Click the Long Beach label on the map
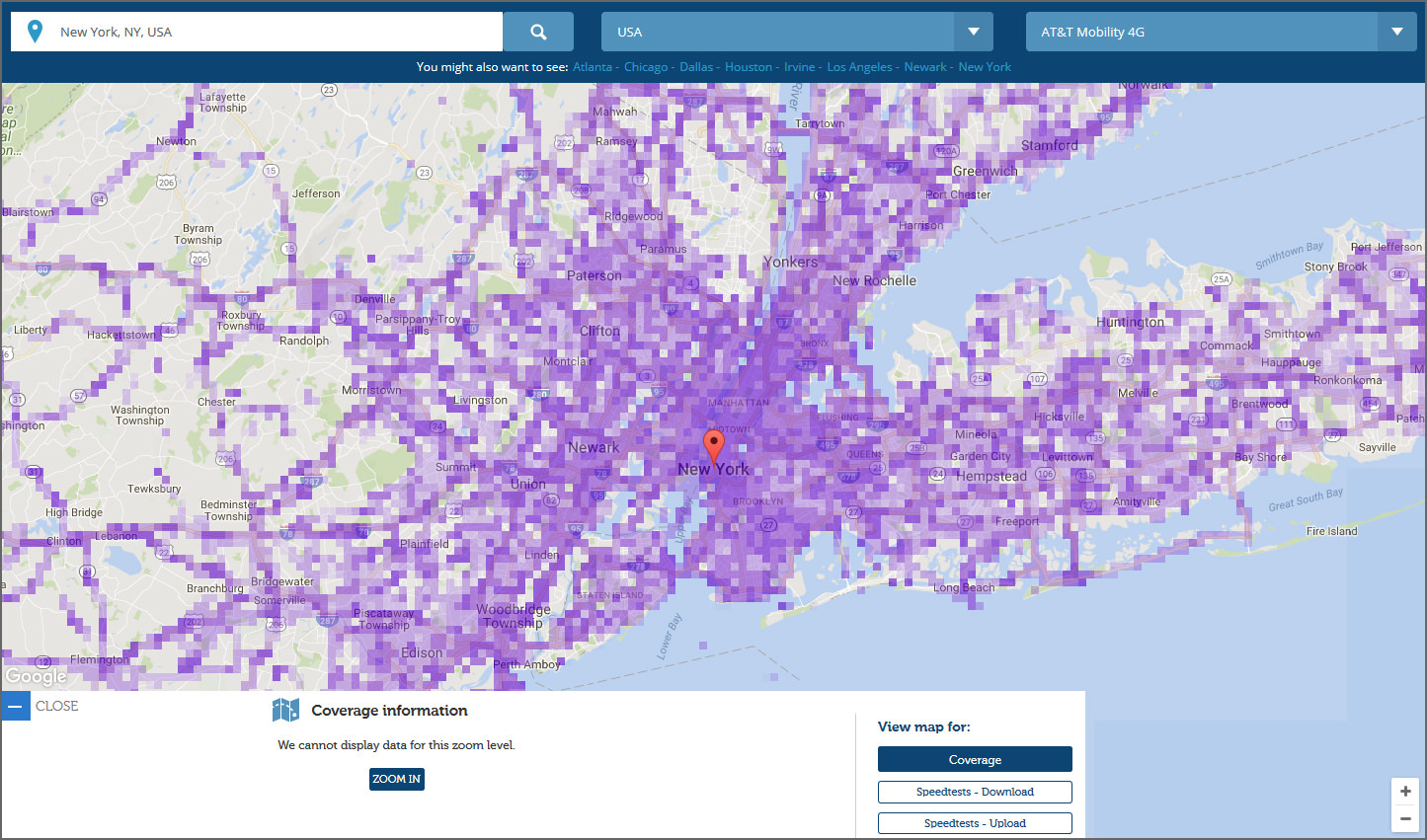Image resolution: width=1427 pixels, height=840 pixels. pyautogui.click(x=965, y=587)
